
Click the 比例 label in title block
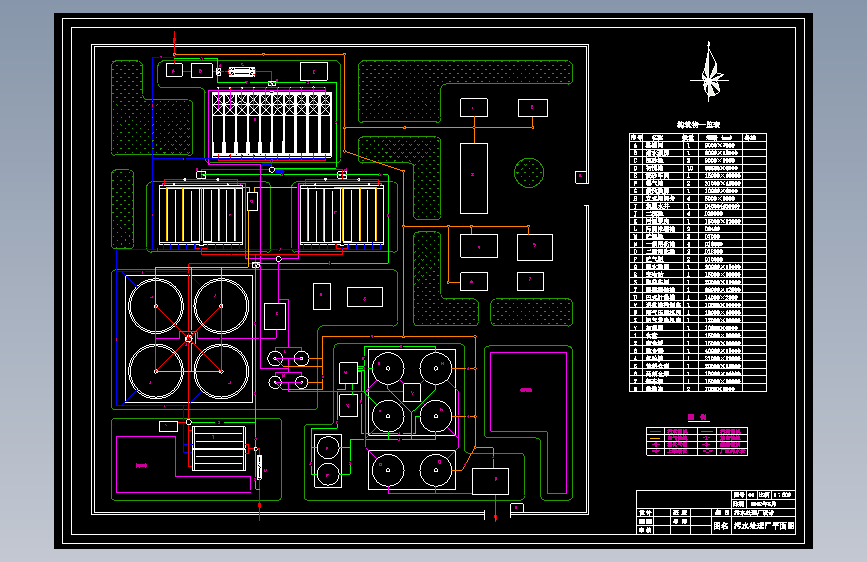tap(764, 495)
